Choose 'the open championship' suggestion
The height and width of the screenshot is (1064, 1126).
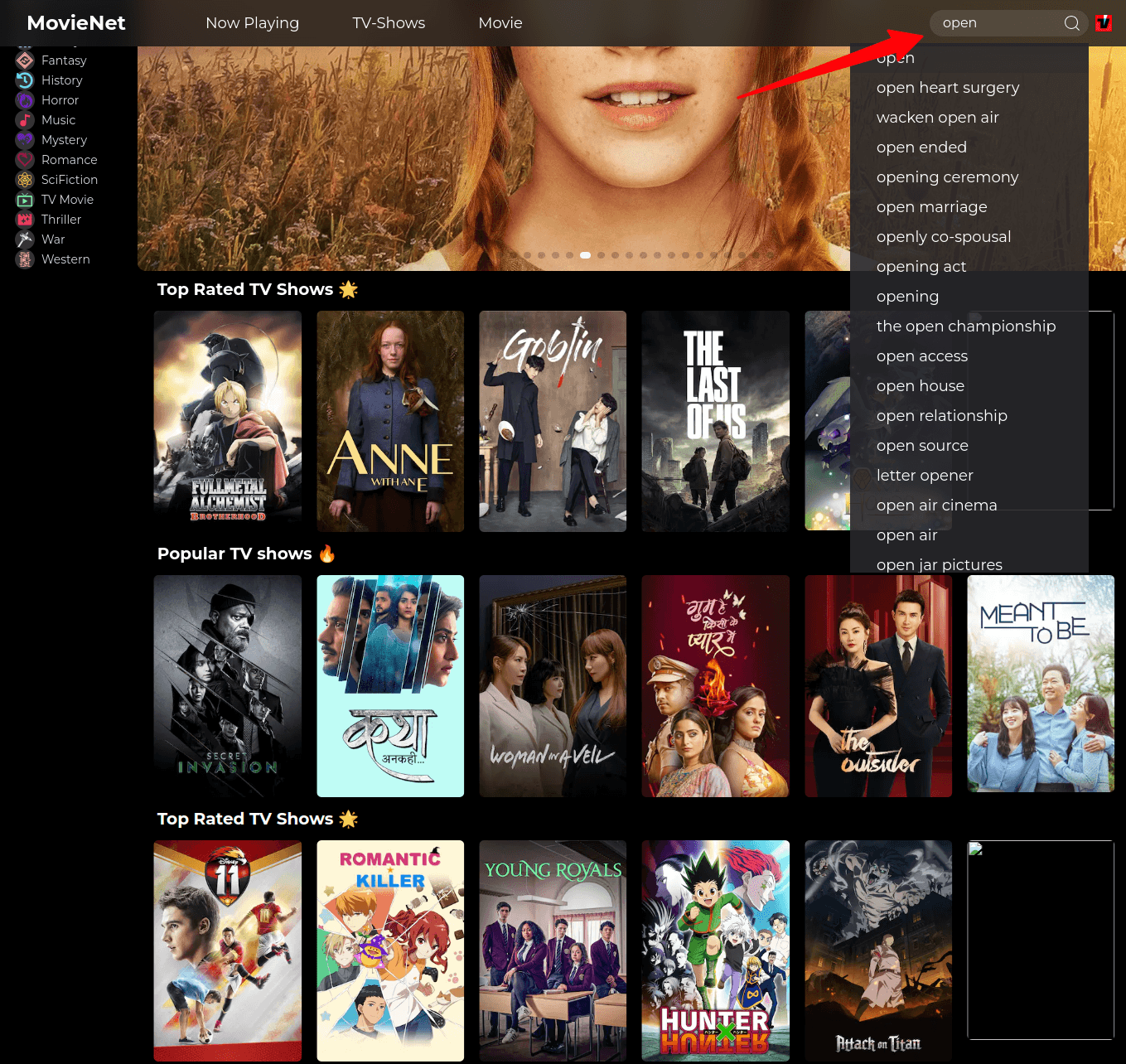coord(969,326)
